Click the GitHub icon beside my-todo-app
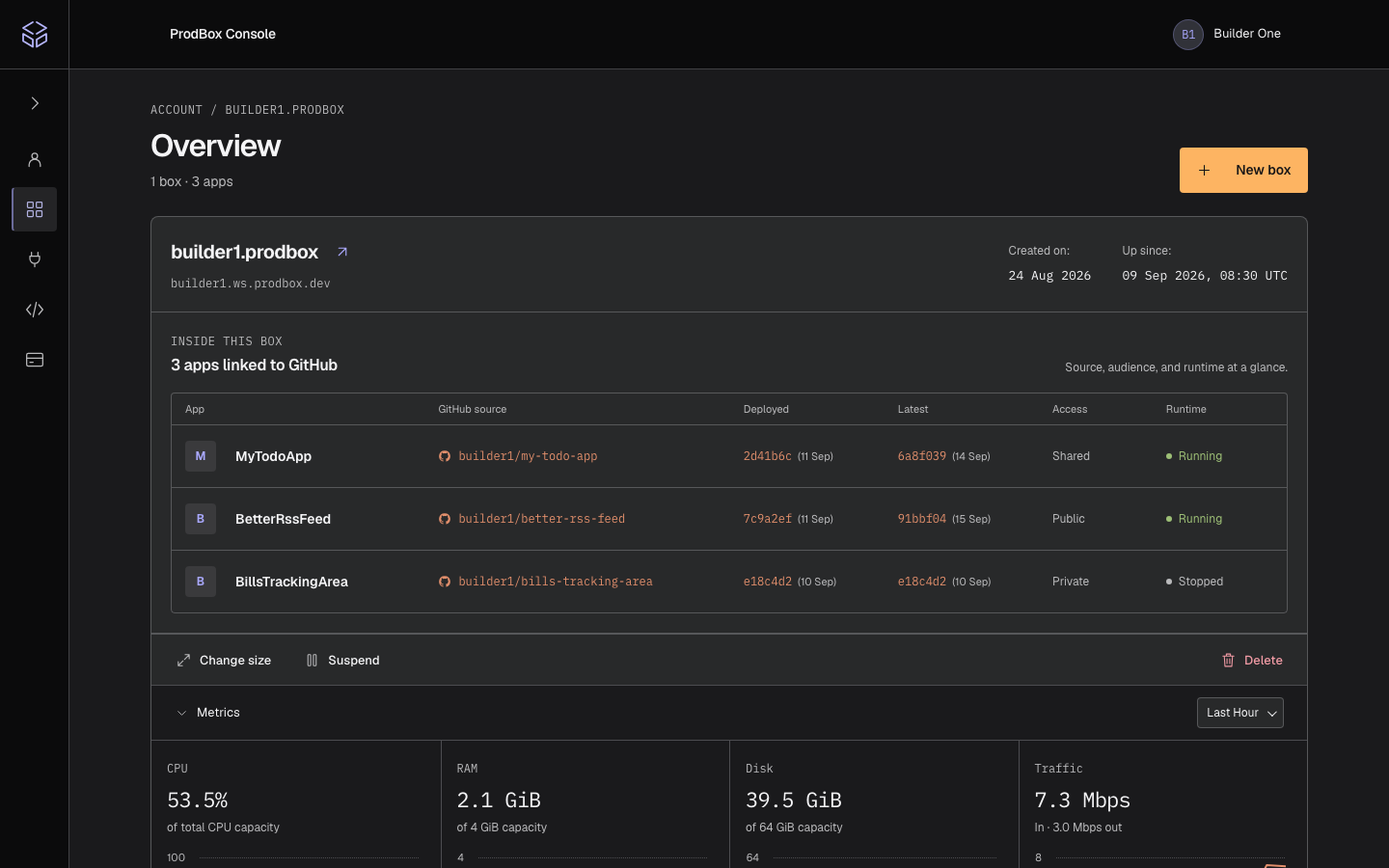Screen dimensions: 1389x868 pyautogui.click(x=445, y=456)
